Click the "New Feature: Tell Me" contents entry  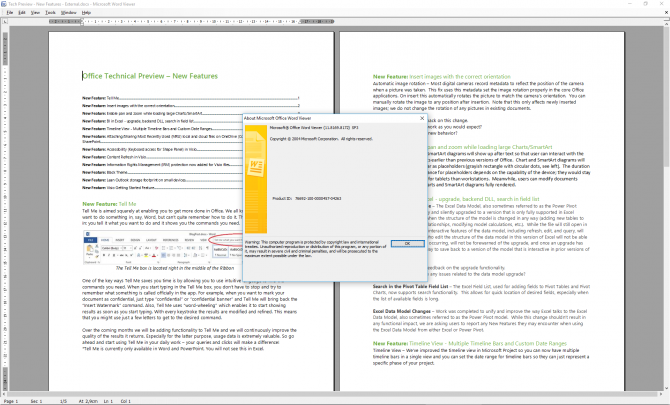(x=191, y=98)
